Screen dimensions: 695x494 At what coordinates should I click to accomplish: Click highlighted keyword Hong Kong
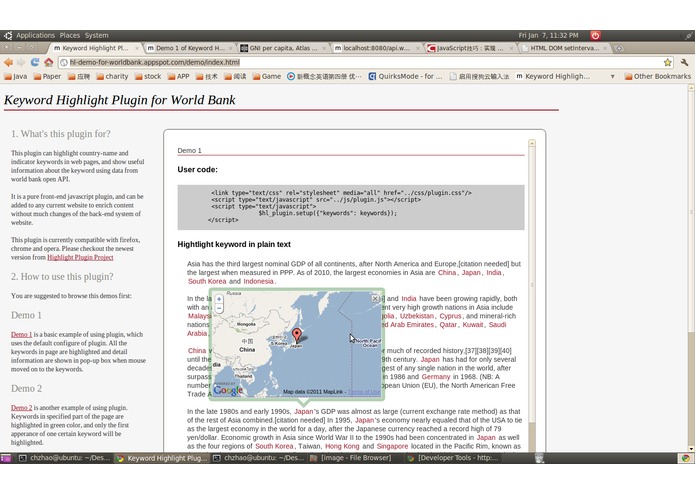tap(342, 447)
